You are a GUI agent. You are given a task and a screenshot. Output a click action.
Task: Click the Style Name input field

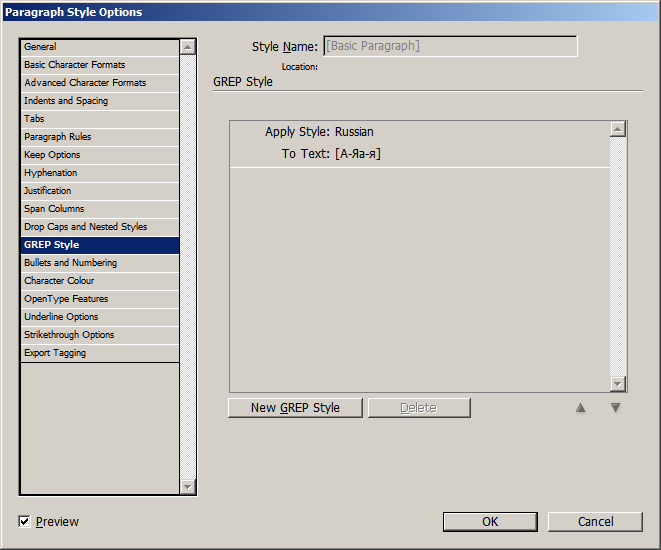pyautogui.click(x=450, y=46)
